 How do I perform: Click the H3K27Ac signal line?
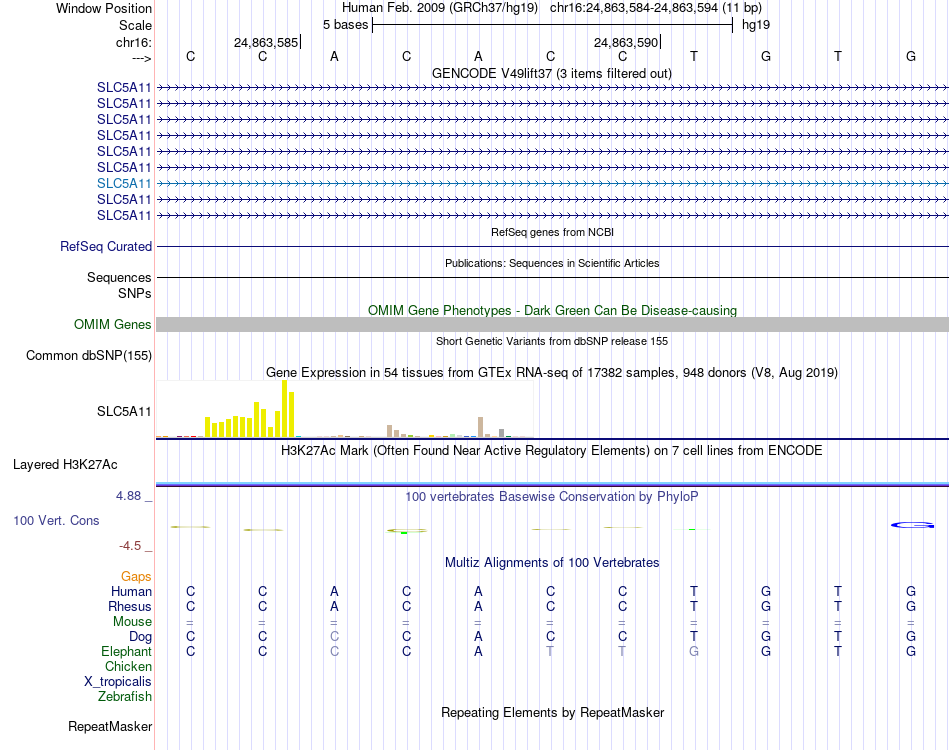[x=552, y=484]
